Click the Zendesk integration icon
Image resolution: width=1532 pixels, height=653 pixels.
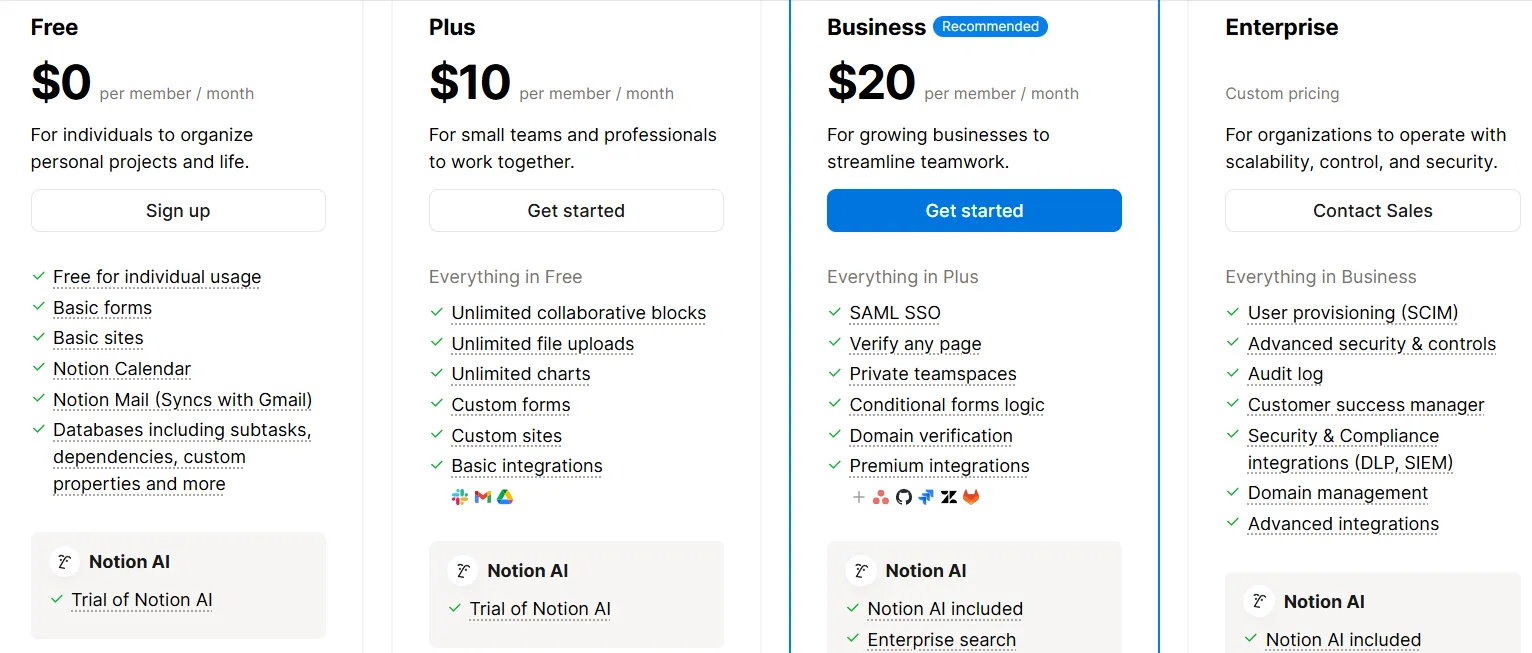[x=949, y=497]
